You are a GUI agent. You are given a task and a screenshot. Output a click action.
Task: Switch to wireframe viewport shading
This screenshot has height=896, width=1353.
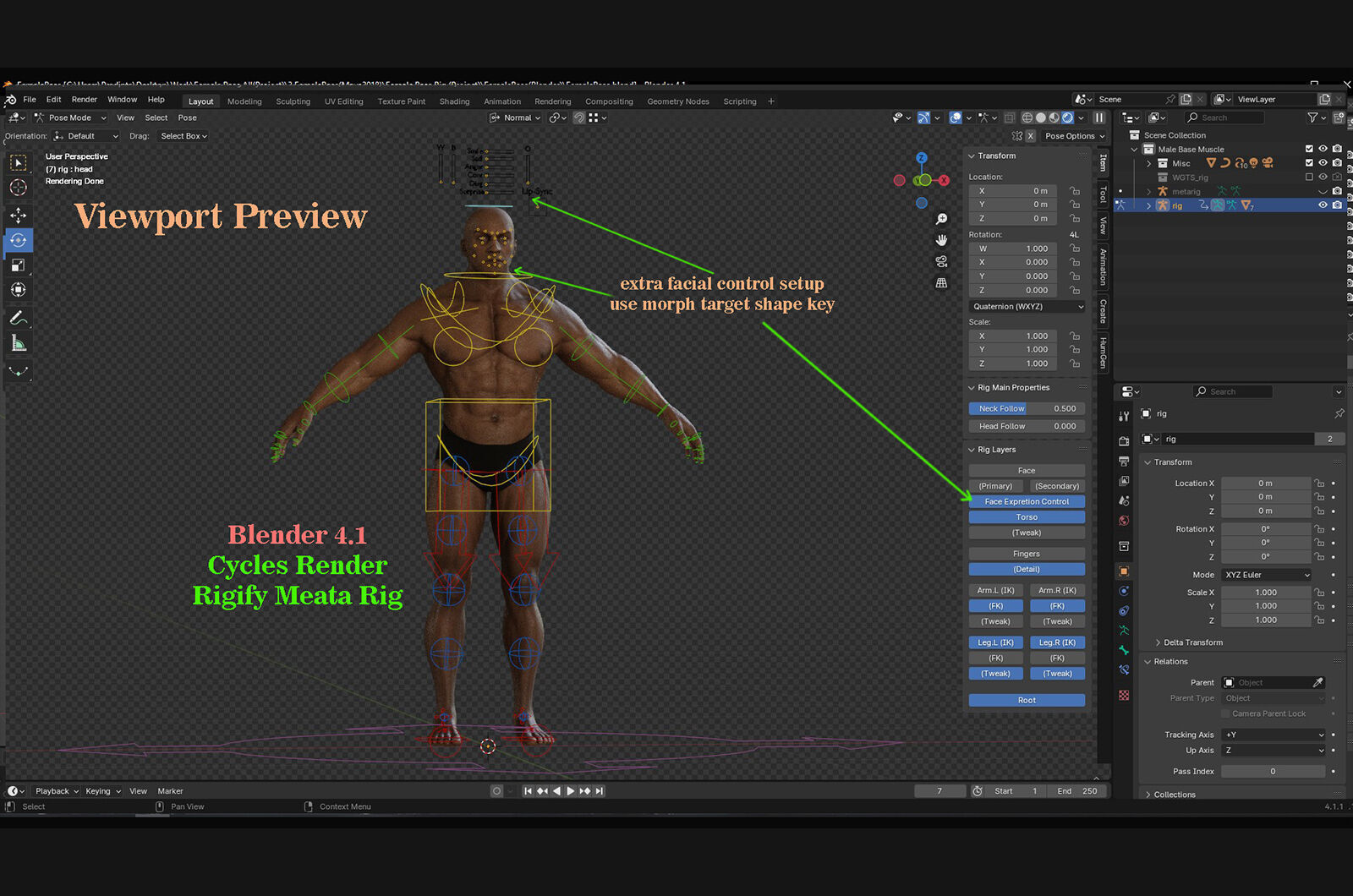click(1027, 117)
